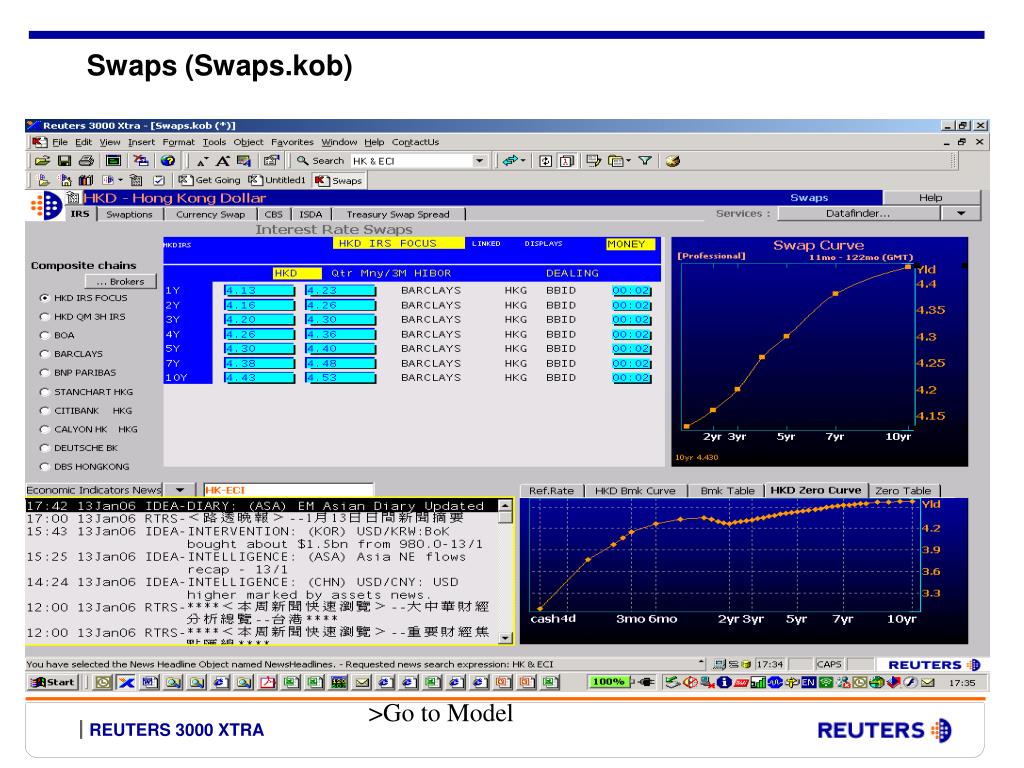Click the Search magnifier icon
The height and width of the screenshot is (768, 1024).
[302, 161]
